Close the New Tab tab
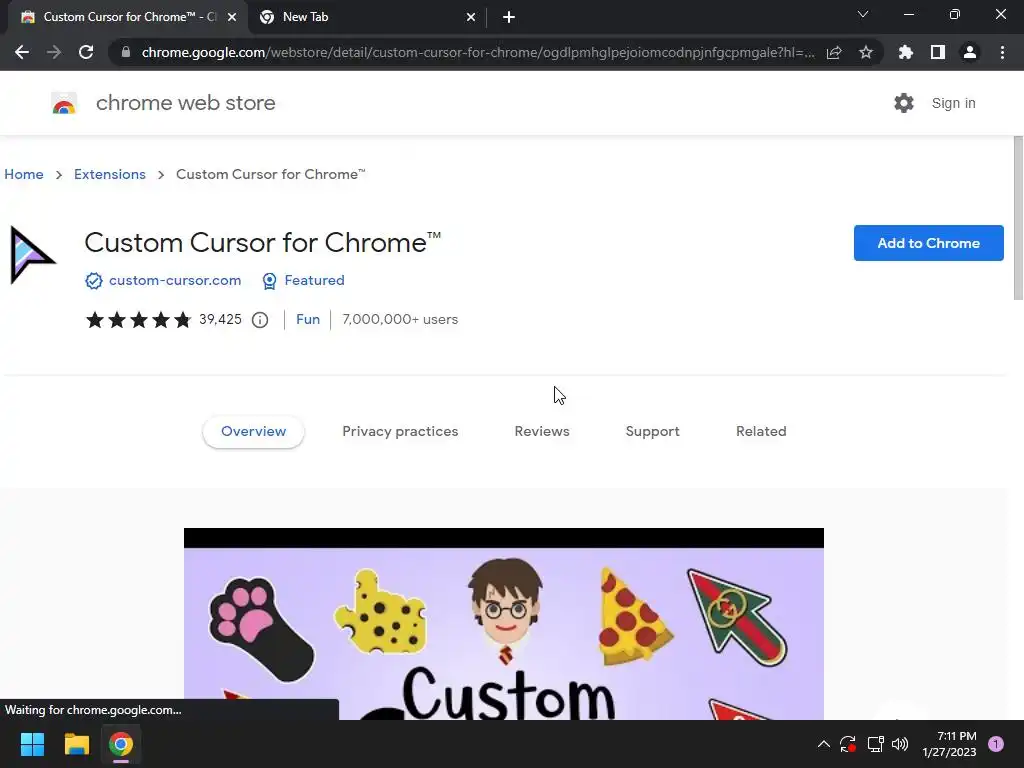The width and height of the screenshot is (1024, 768). [x=471, y=17]
